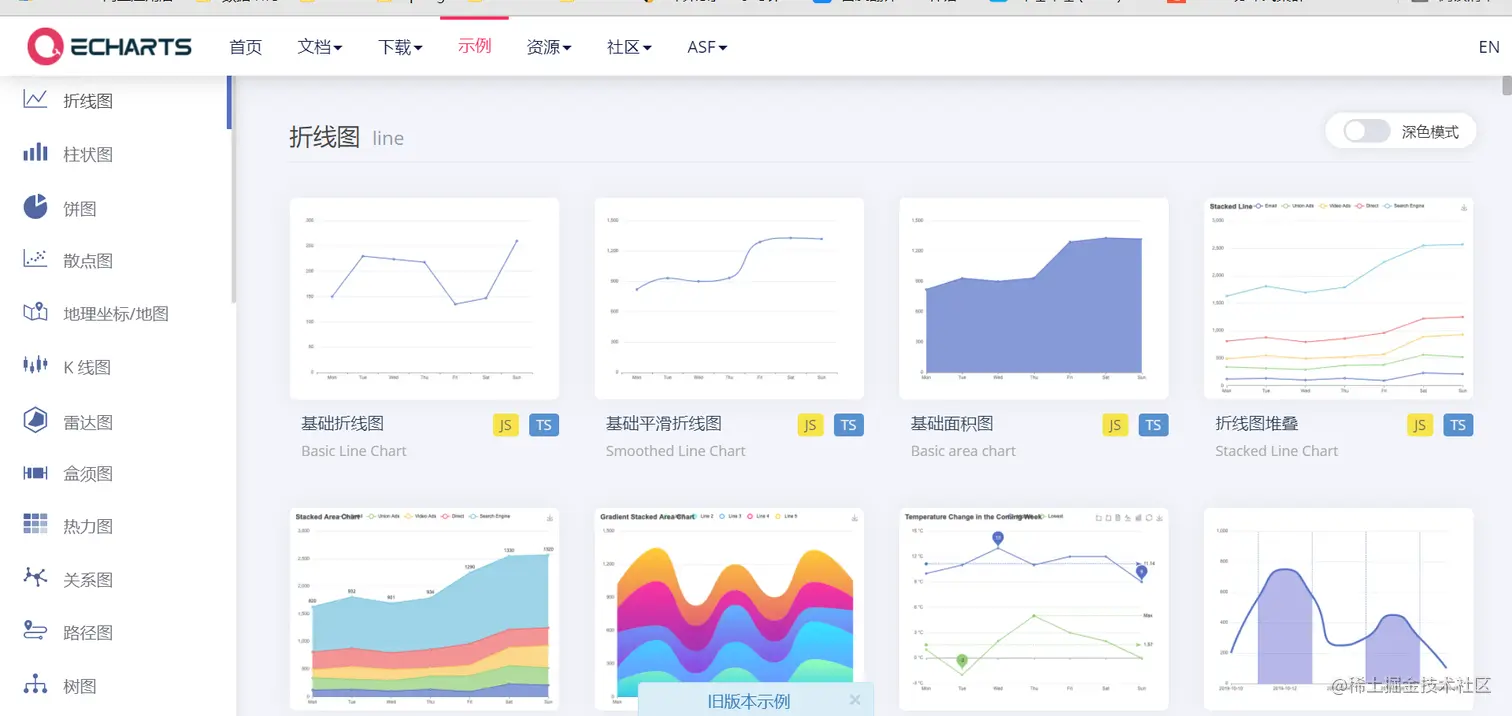Open TS version of 基础面积图
The image size is (1512, 716).
click(x=1154, y=425)
